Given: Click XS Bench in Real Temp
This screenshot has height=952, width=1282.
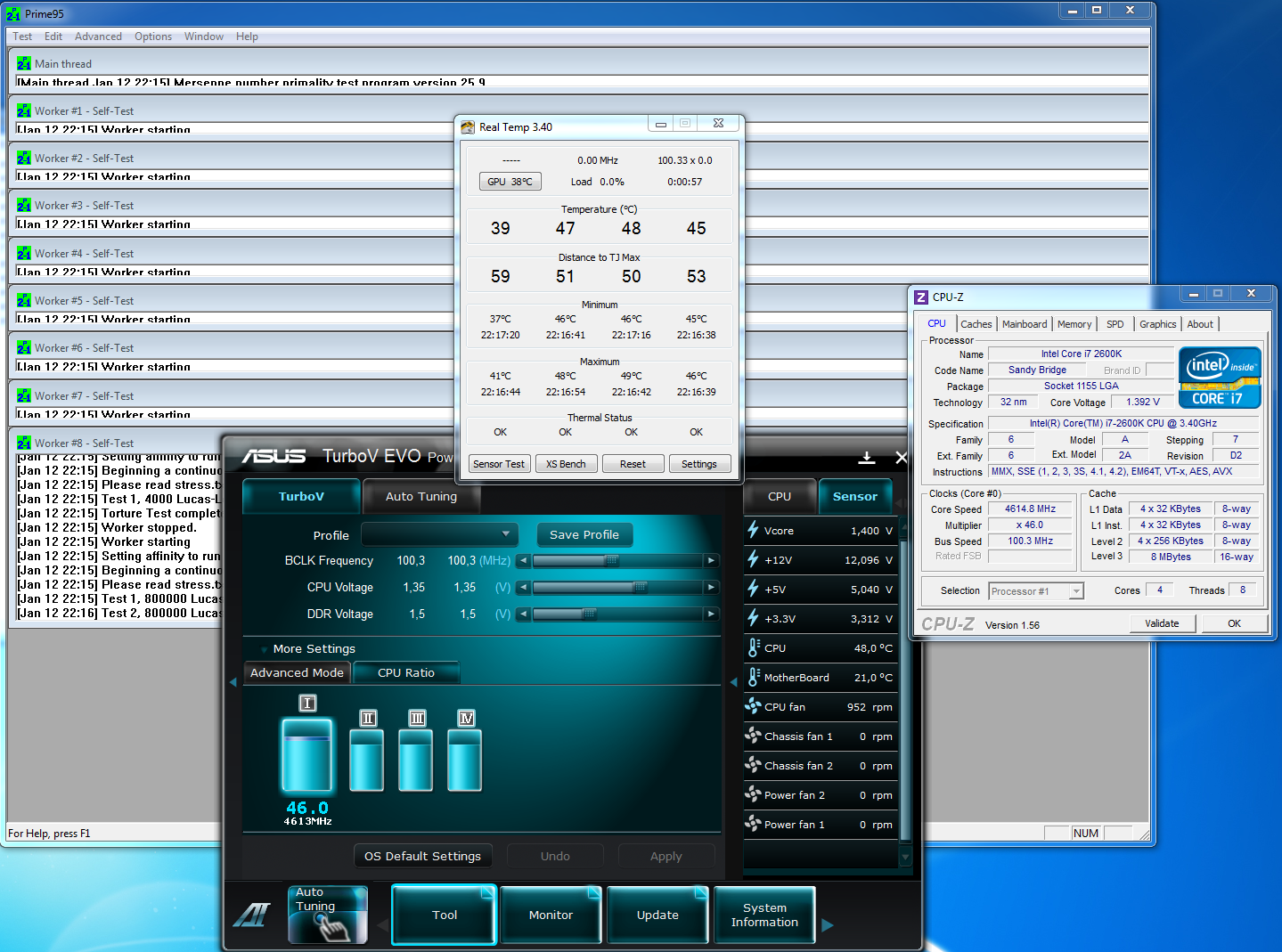Looking at the screenshot, I should point(566,464).
